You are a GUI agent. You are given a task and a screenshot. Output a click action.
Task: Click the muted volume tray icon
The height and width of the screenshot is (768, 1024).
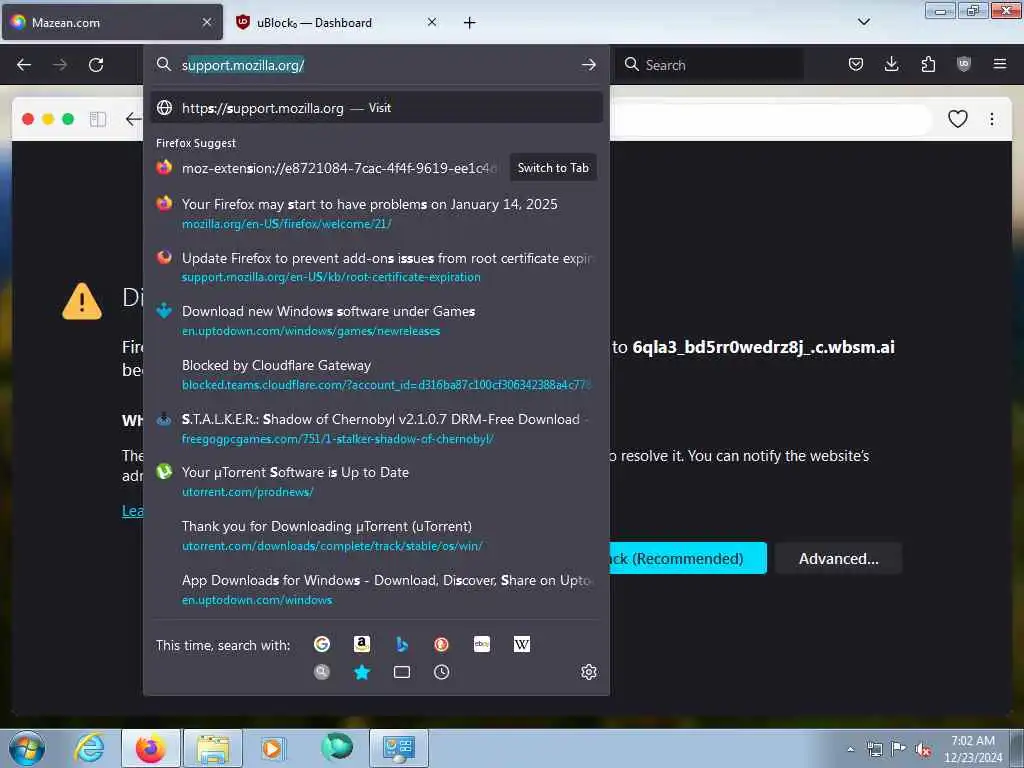click(x=923, y=749)
